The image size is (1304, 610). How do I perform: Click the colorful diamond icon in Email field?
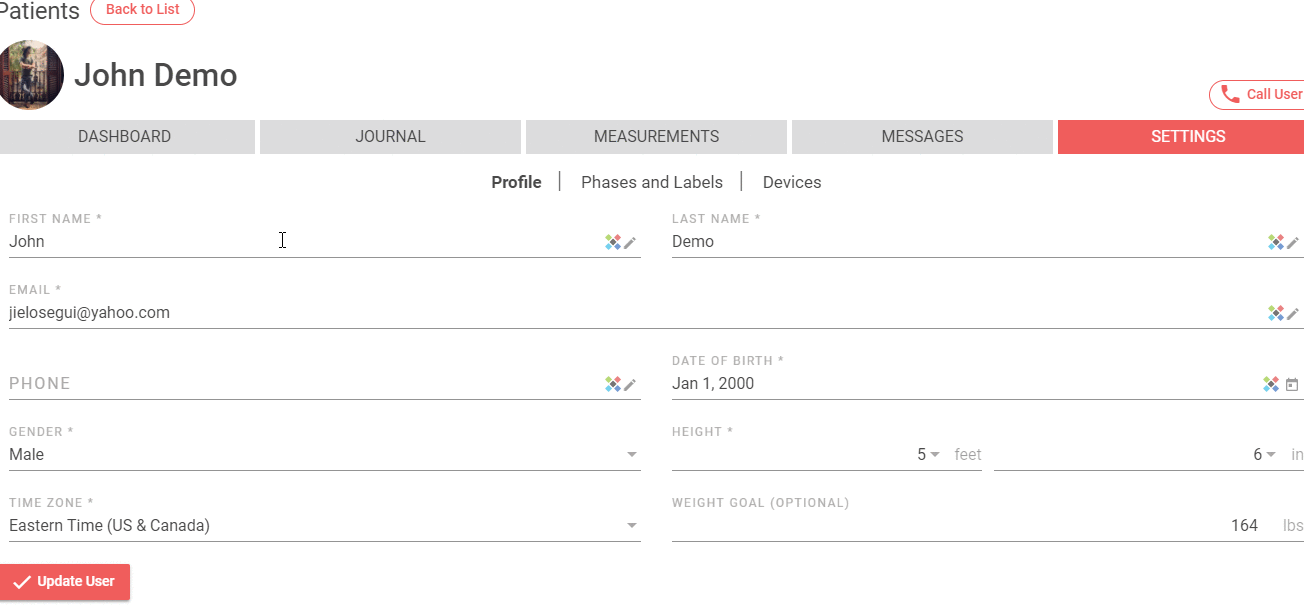click(1276, 313)
